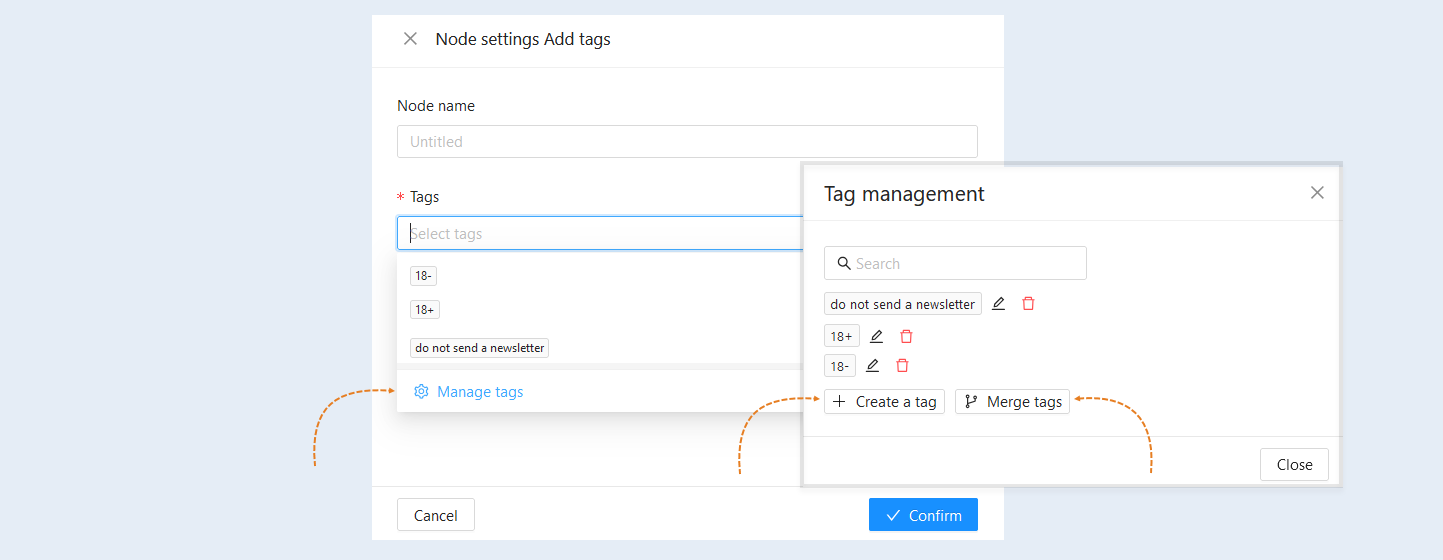The width and height of the screenshot is (1443, 560).
Task: Delete the 'do not send a newsletter' tag
Action: pos(1028,303)
